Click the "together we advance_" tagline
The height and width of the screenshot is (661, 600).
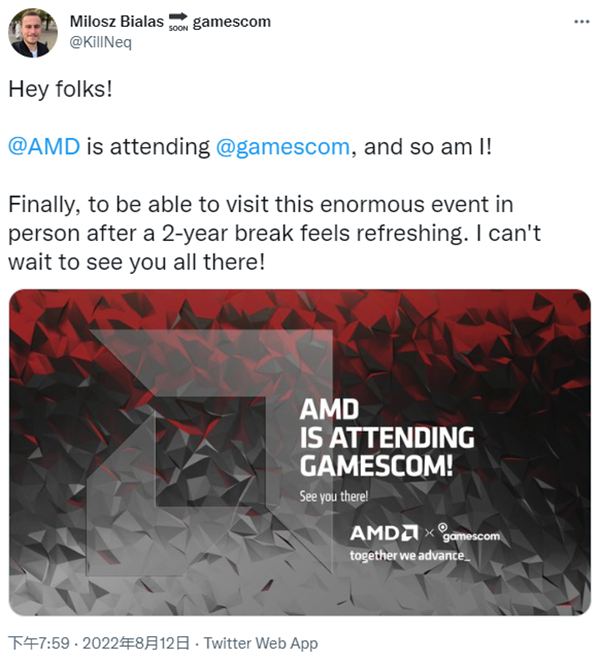(x=408, y=555)
